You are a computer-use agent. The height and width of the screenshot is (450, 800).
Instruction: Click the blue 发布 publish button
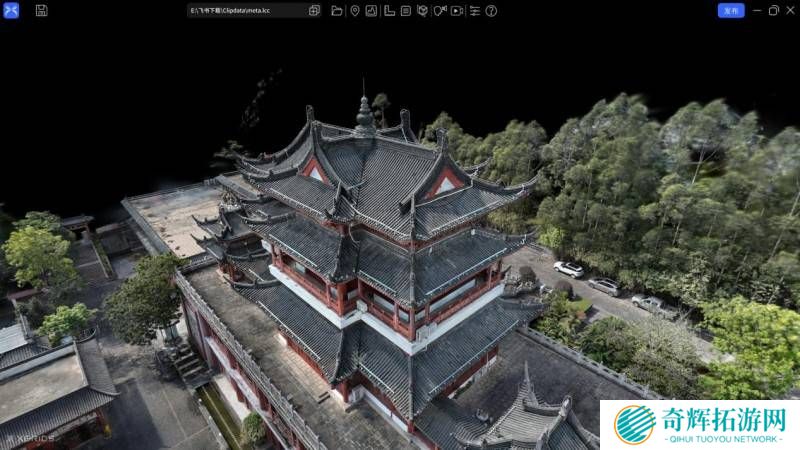click(731, 10)
